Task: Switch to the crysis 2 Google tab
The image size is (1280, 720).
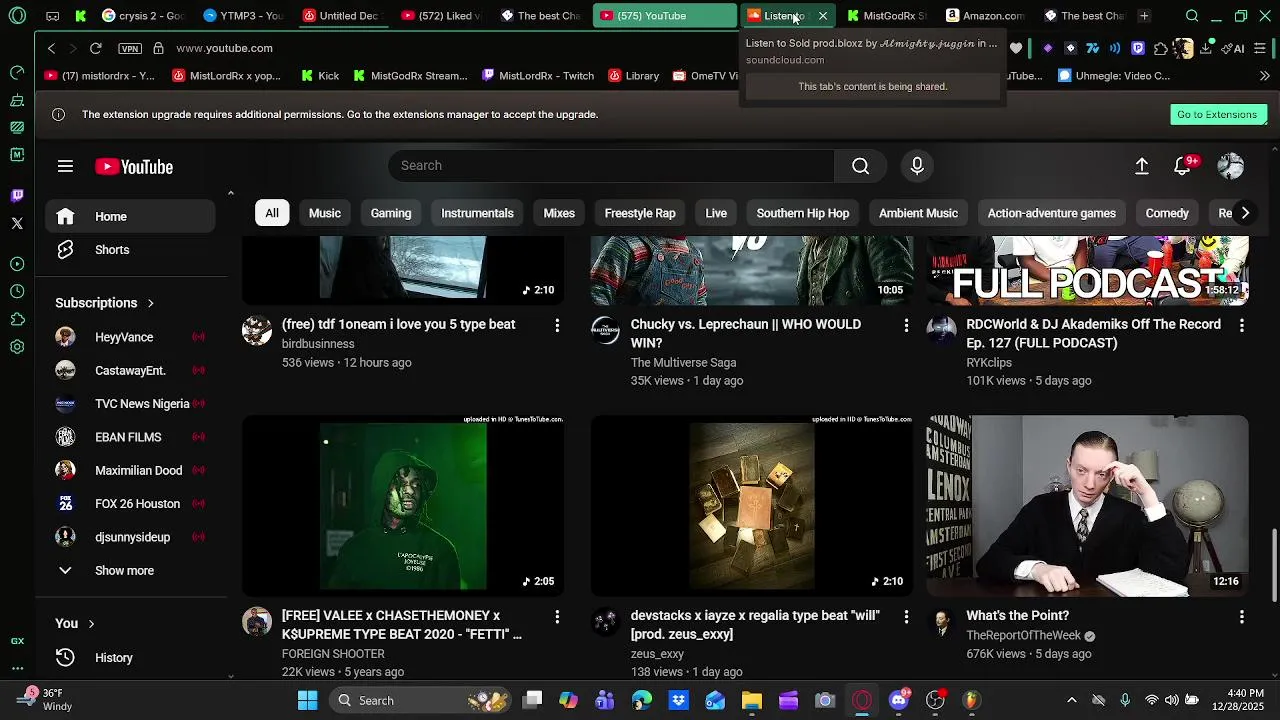Action: click(x=145, y=16)
